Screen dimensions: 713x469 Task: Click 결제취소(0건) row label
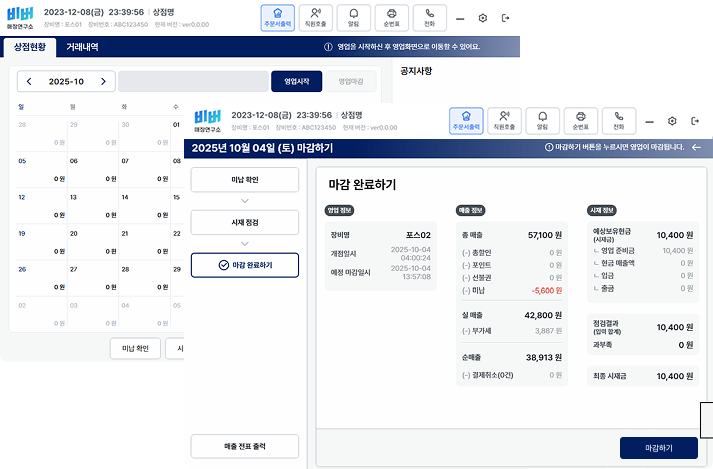click(487, 375)
